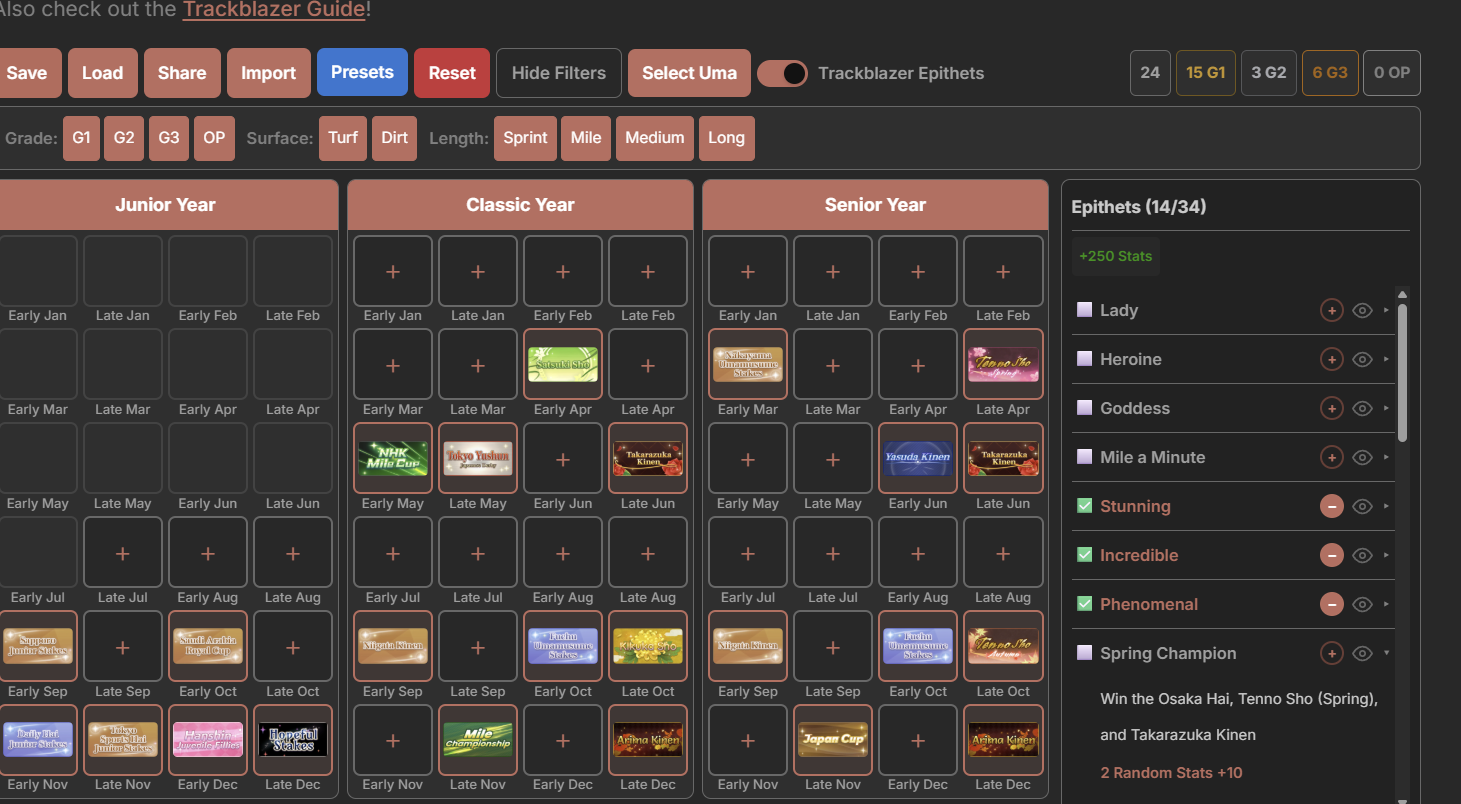Screen dimensions: 1461x804
Task: Click the Epithets list scrollbar
Action: (x=1402, y=372)
